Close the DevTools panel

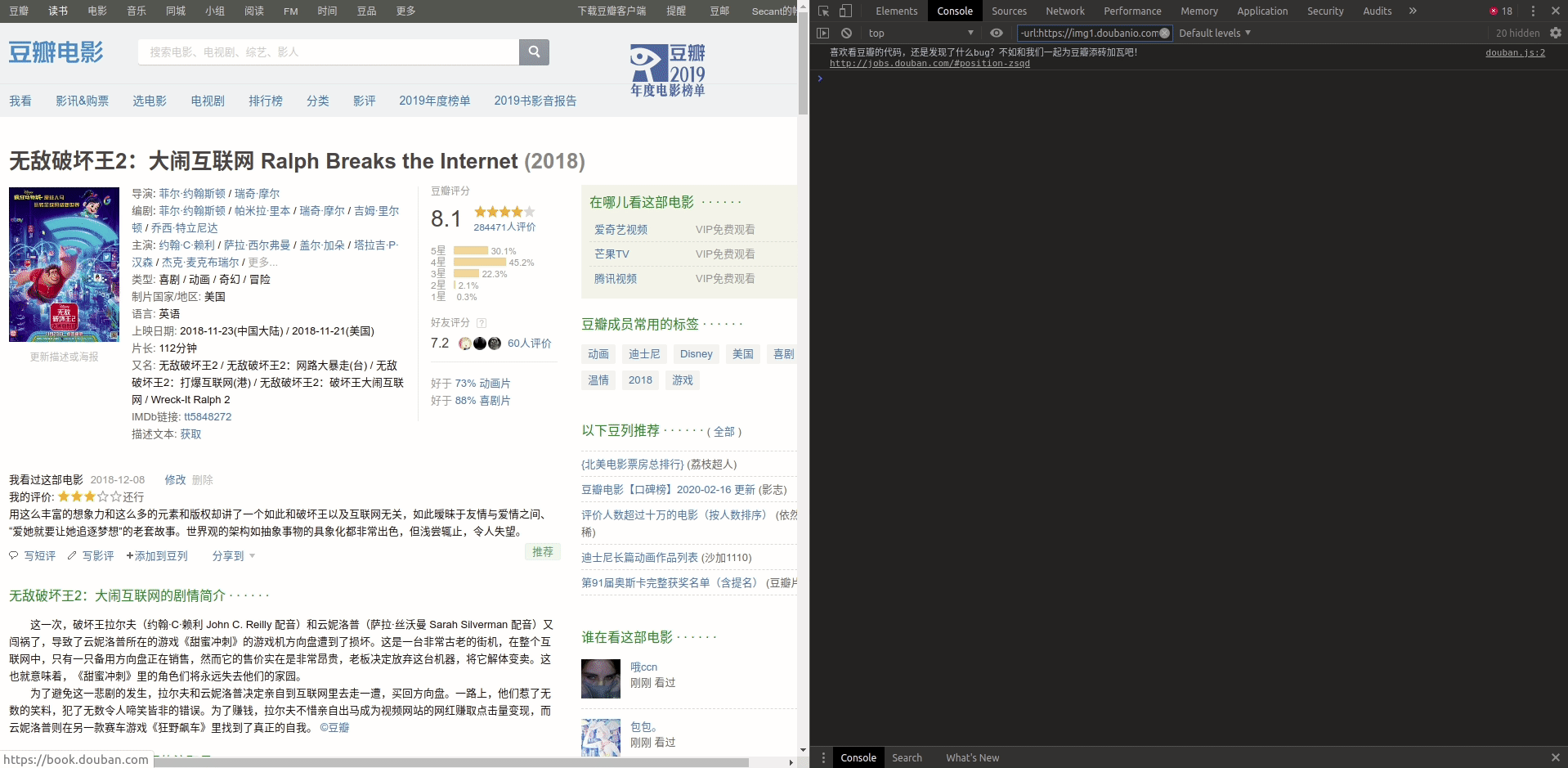[1556, 11]
